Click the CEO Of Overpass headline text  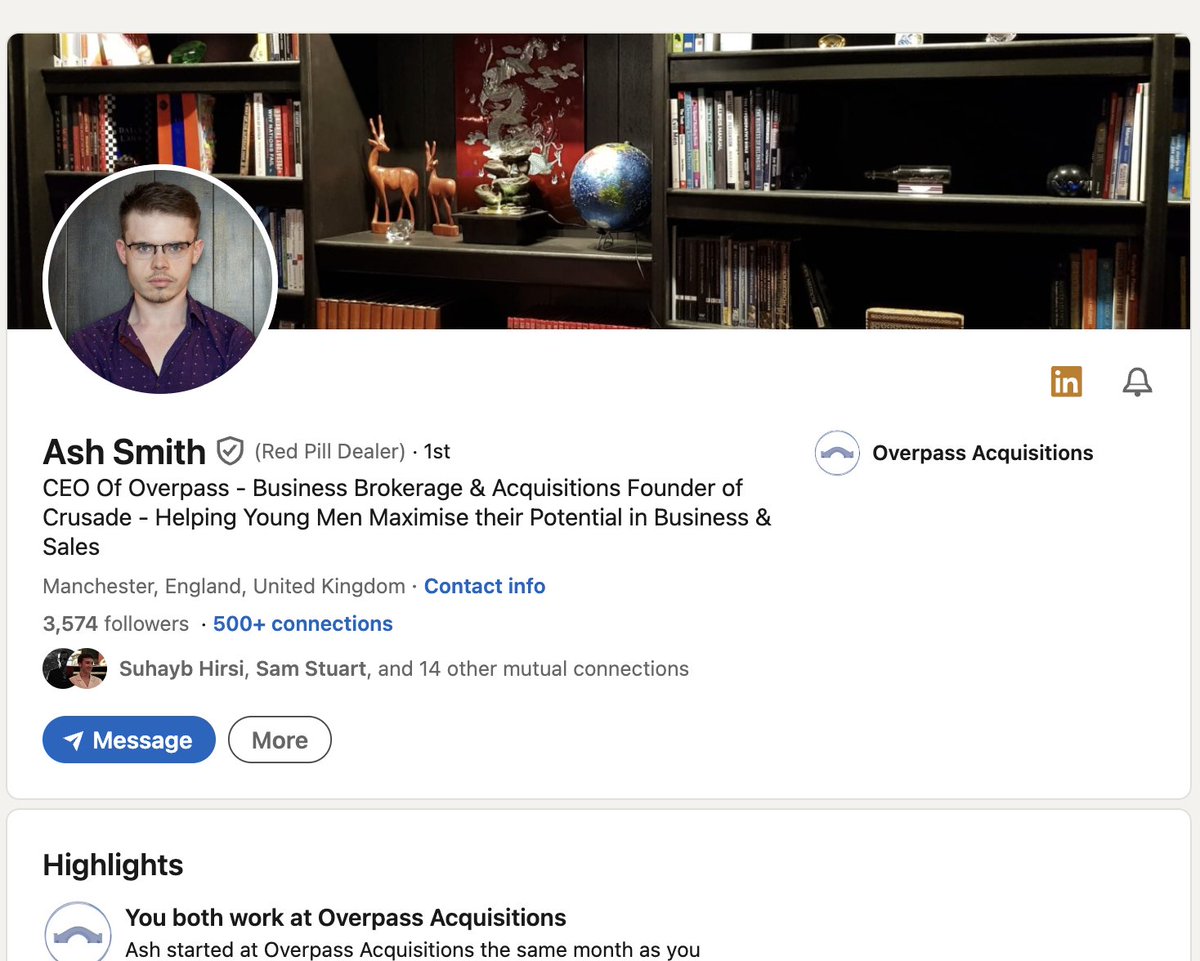(x=407, y=517)
